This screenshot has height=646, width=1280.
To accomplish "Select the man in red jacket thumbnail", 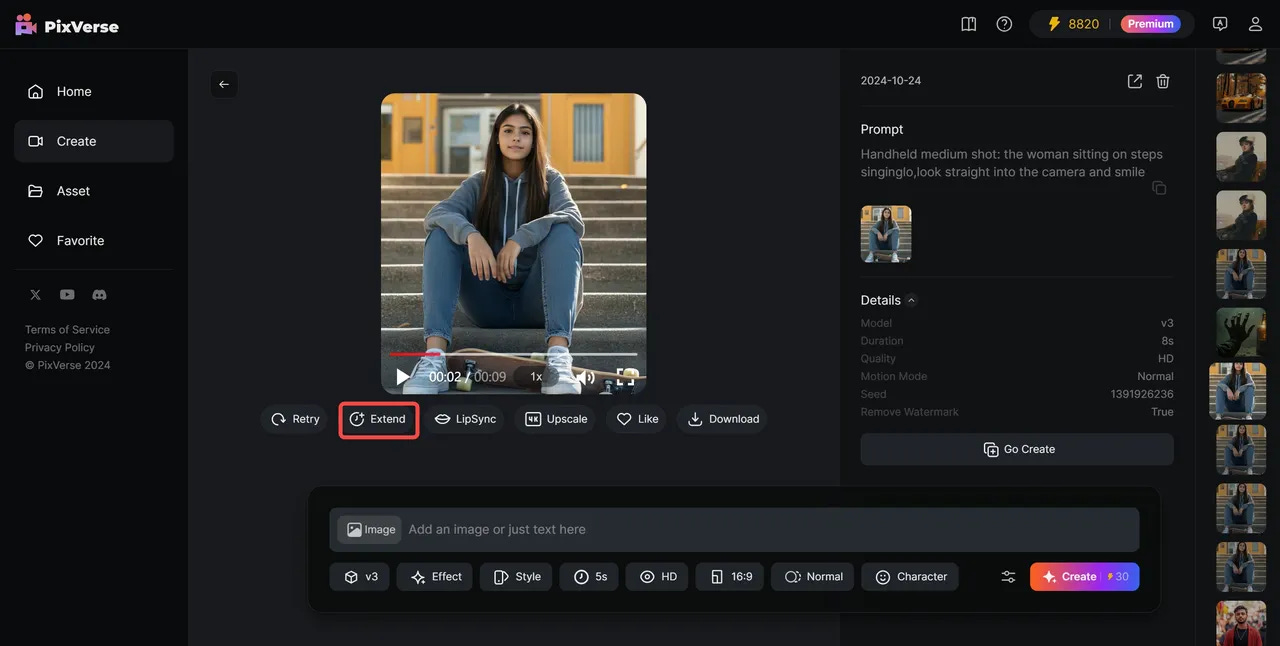I will [1241, 624].
